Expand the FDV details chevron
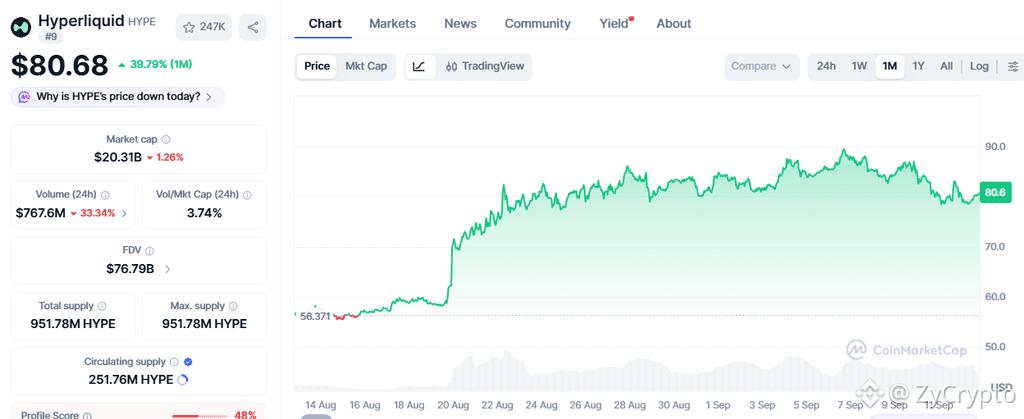 168,269
